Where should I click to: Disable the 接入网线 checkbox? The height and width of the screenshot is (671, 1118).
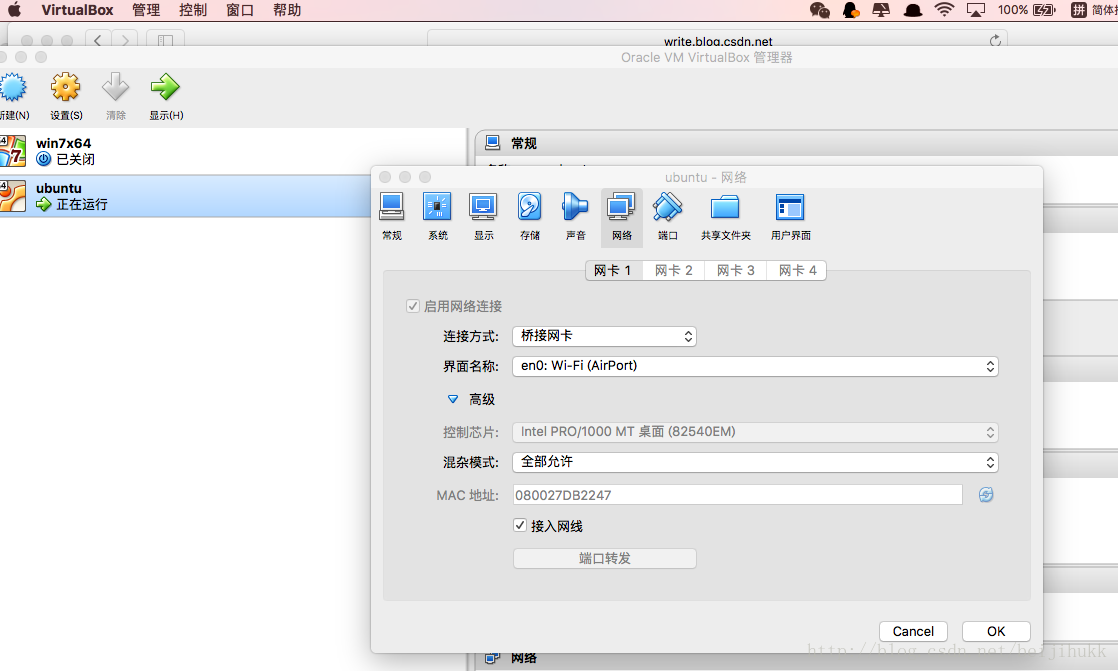520,525
